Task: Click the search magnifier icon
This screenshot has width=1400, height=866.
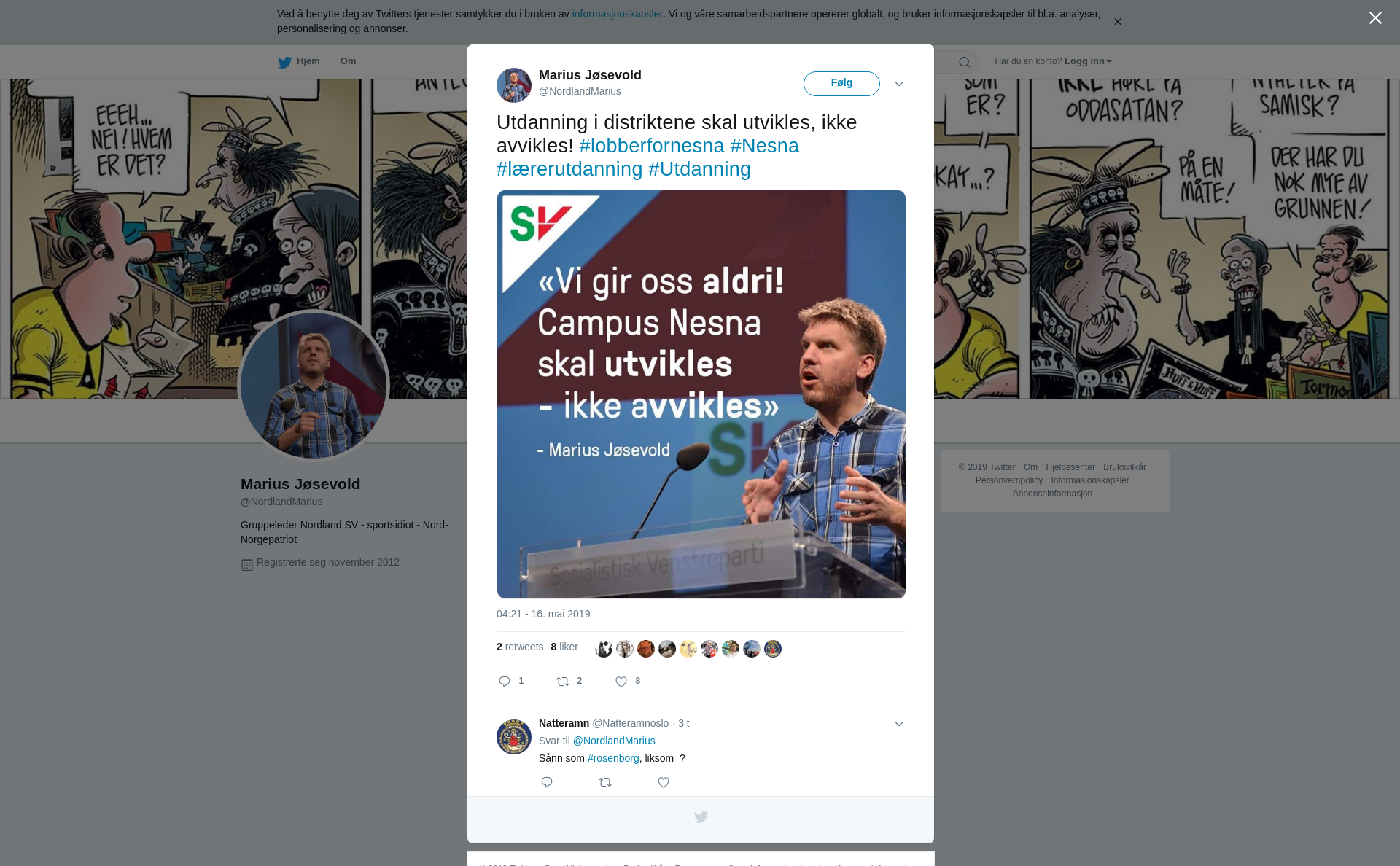Action: click(x=965, y=62)
